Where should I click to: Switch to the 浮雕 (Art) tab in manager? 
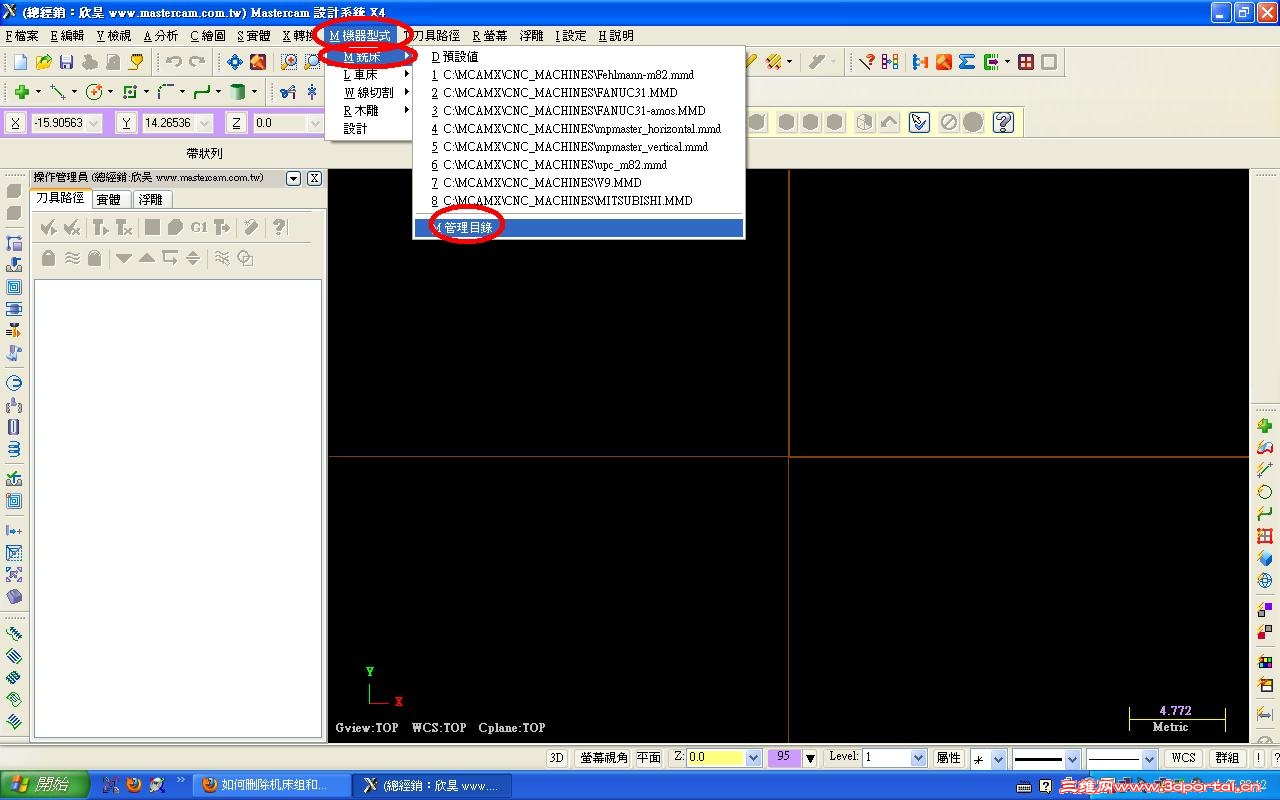[x=151, y=199]
